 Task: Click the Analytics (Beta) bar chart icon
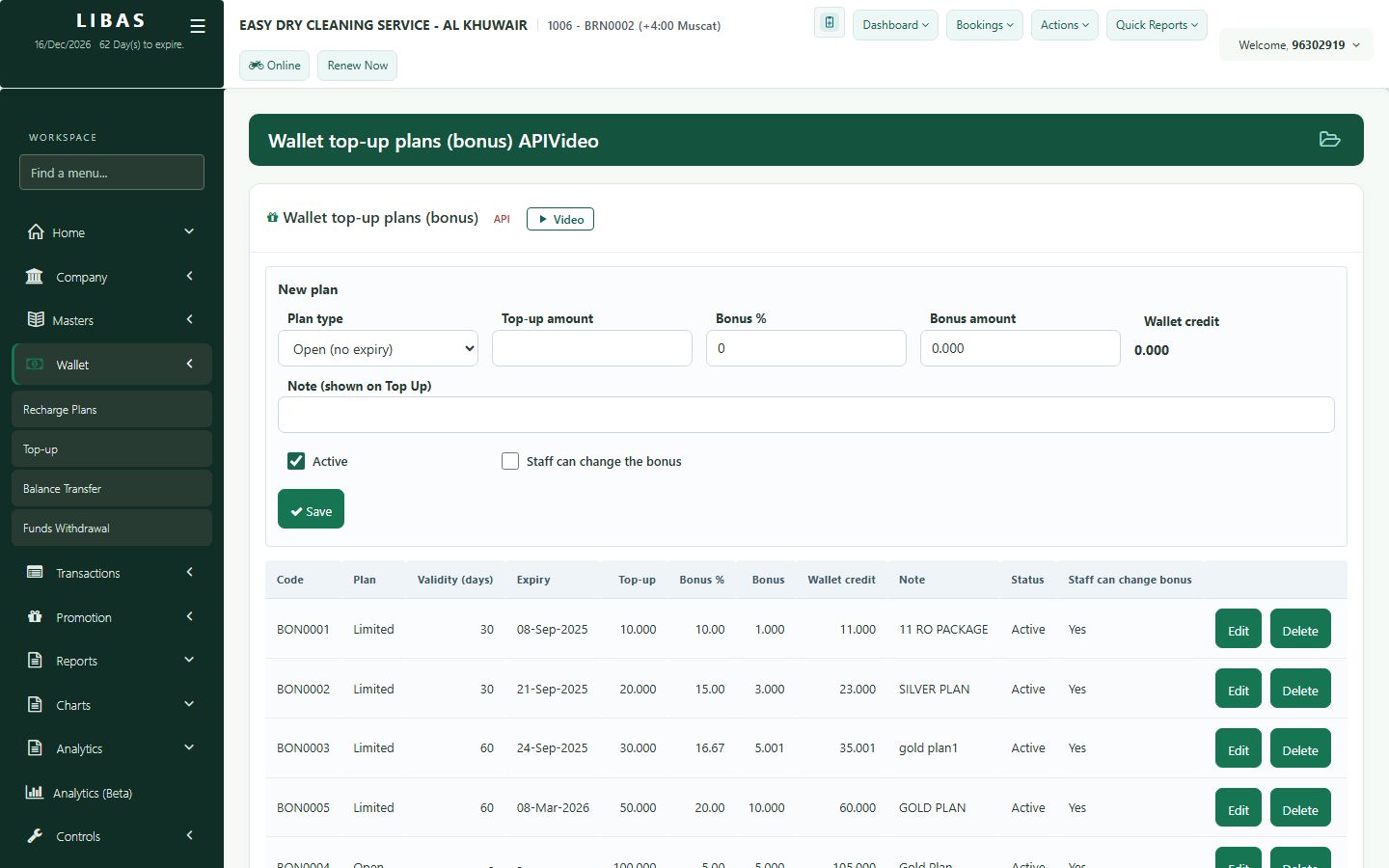[x=35, y=792]
